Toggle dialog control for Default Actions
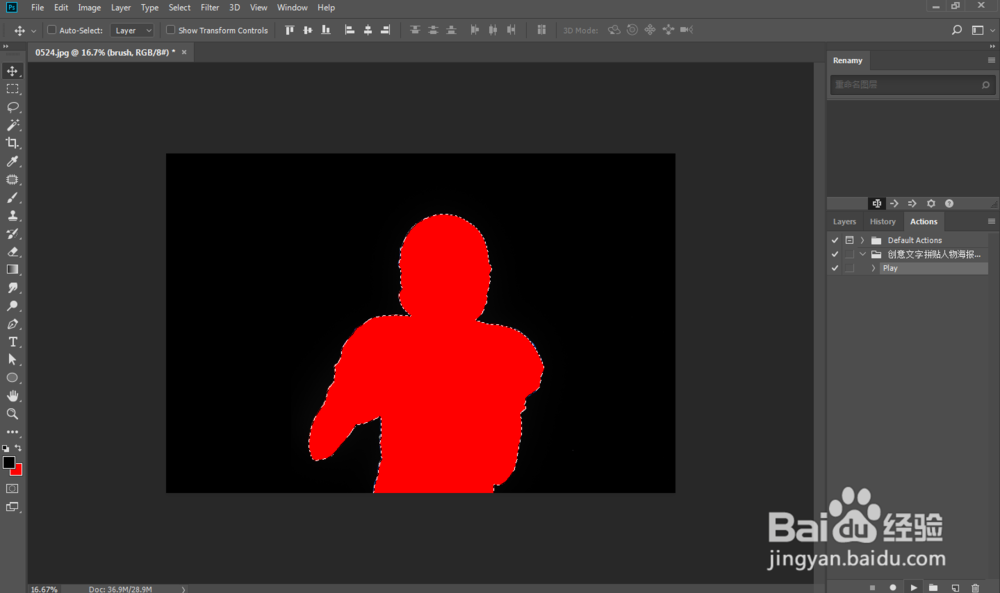Viewport: 1000px width, 593px height. tap(849, 240)
